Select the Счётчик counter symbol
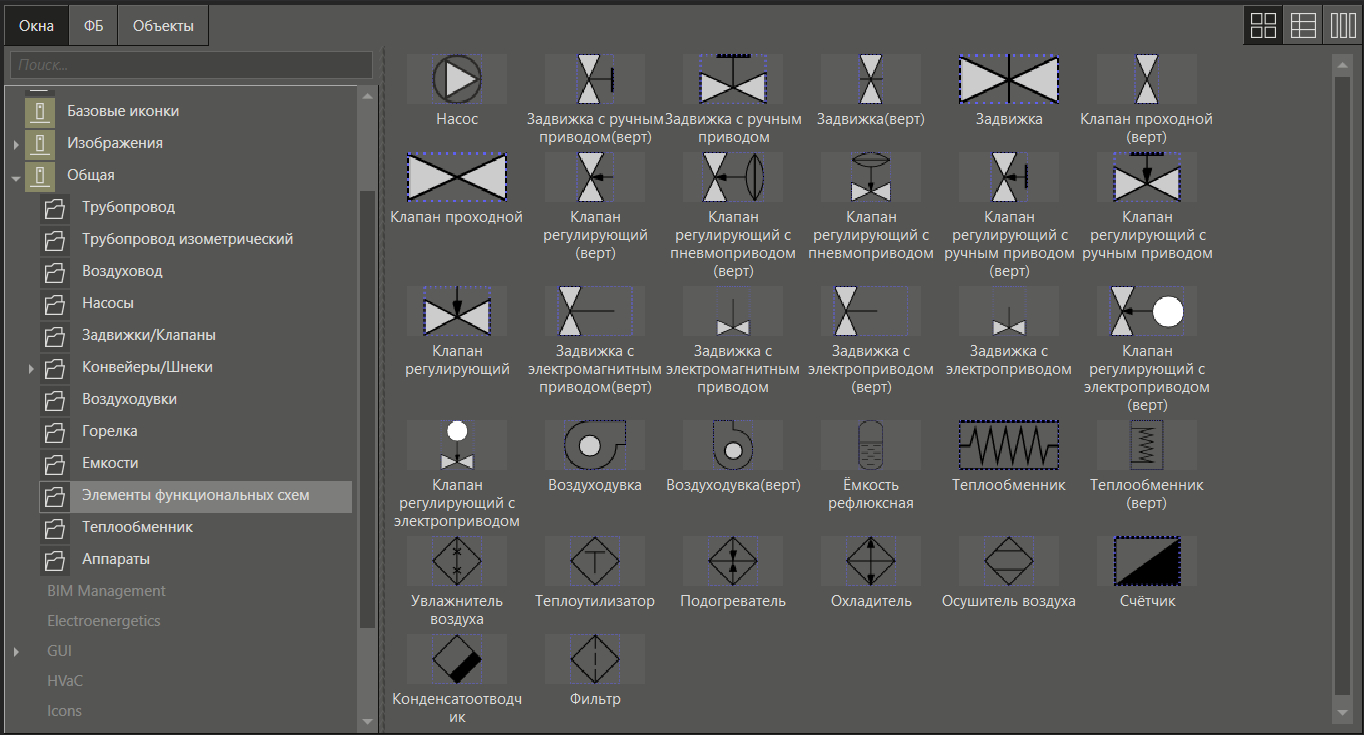Viewport: 1364px width, 735px height. click(x=1147, y=560)
